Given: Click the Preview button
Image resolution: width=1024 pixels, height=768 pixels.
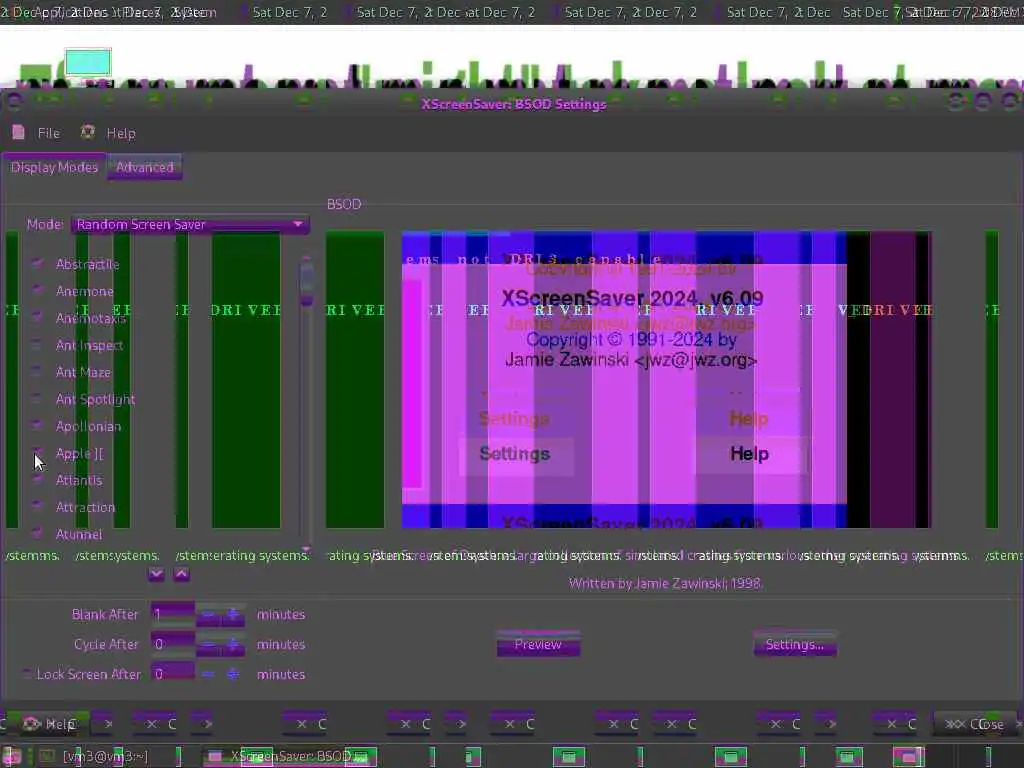Looking at the screenshot, I should tap(538, 644).
